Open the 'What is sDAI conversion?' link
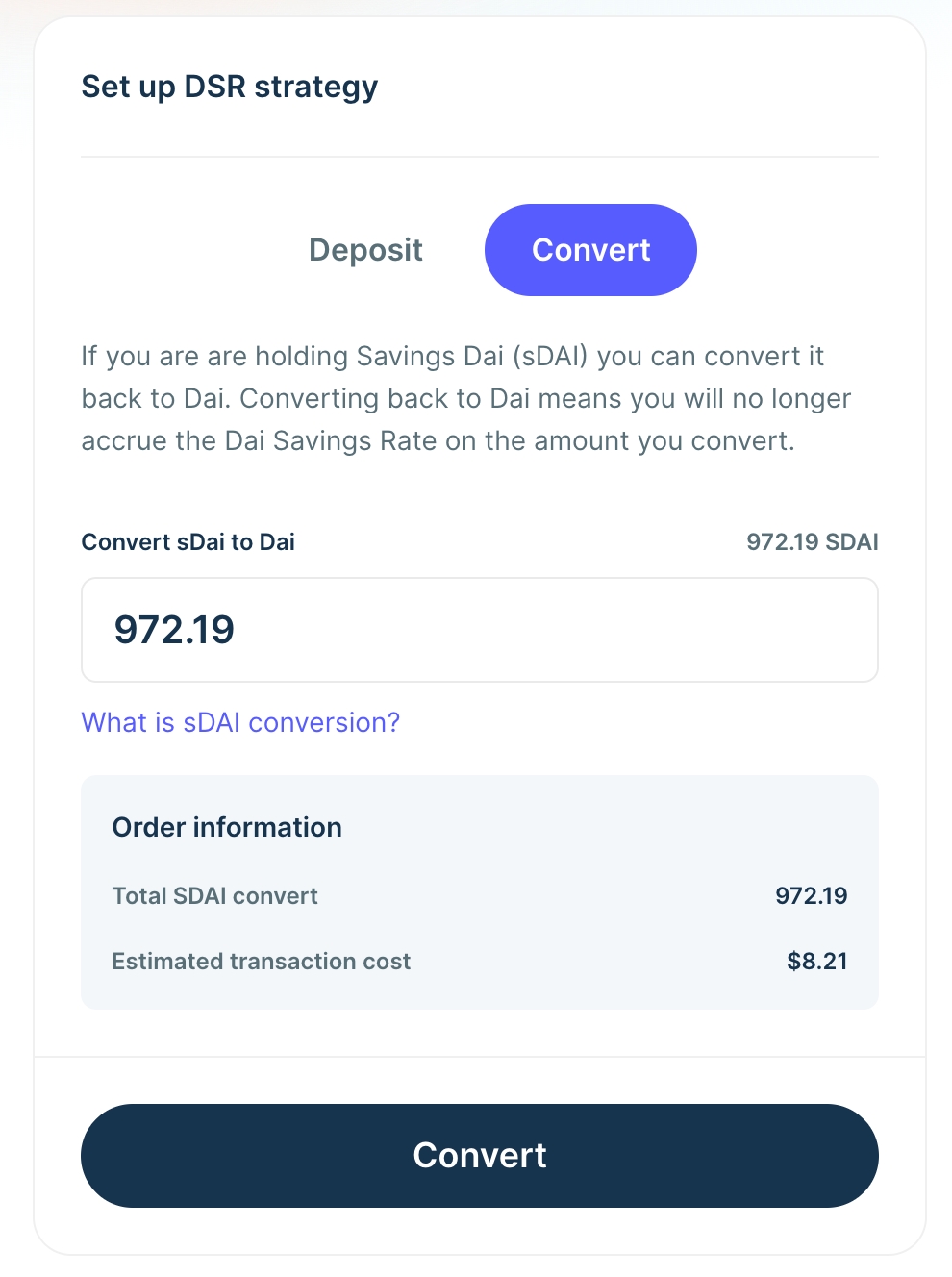This screenshot has width=952, height=1277. point(240,722)
